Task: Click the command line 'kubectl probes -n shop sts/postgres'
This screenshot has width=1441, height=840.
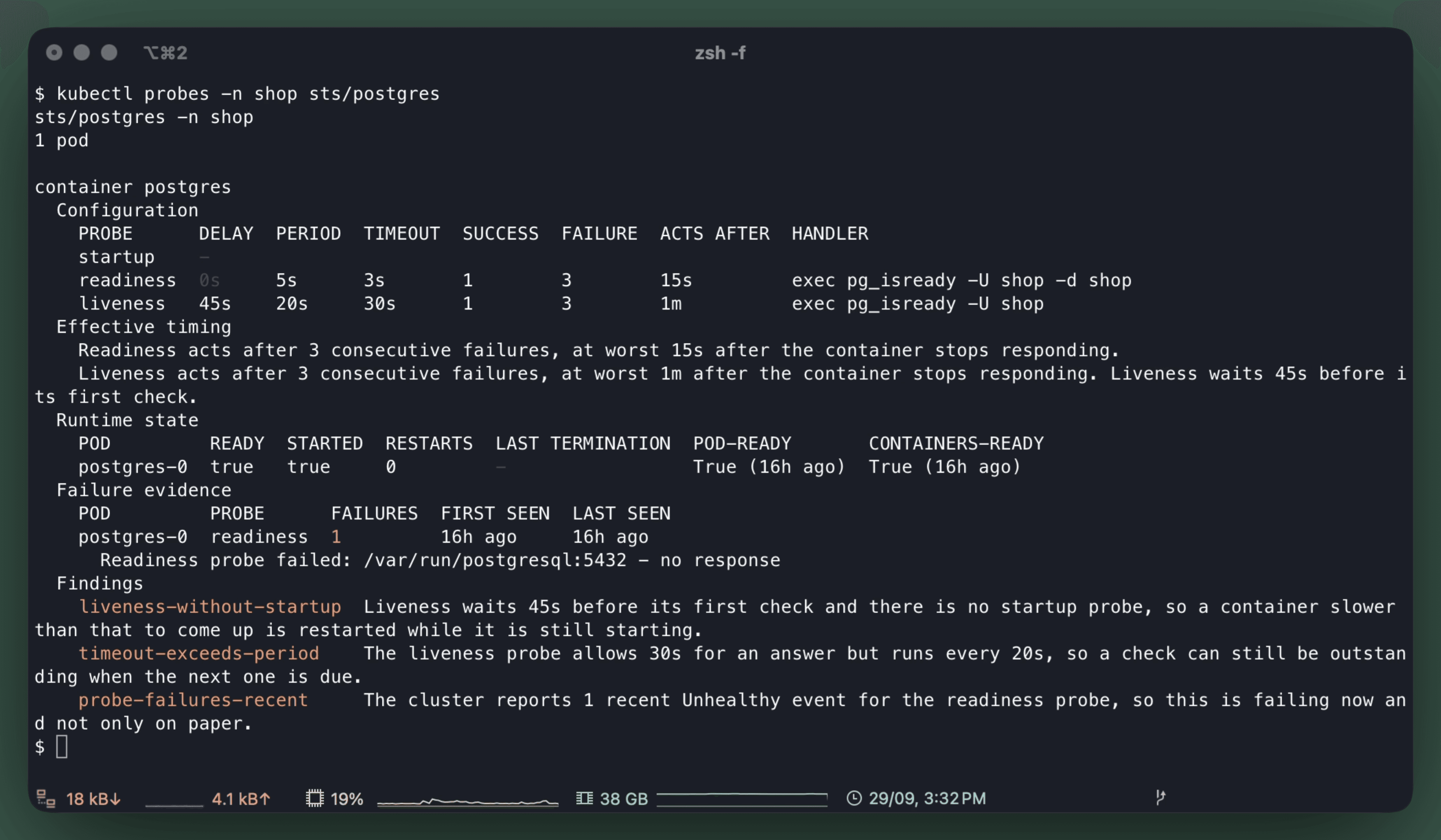Action: 247,94
